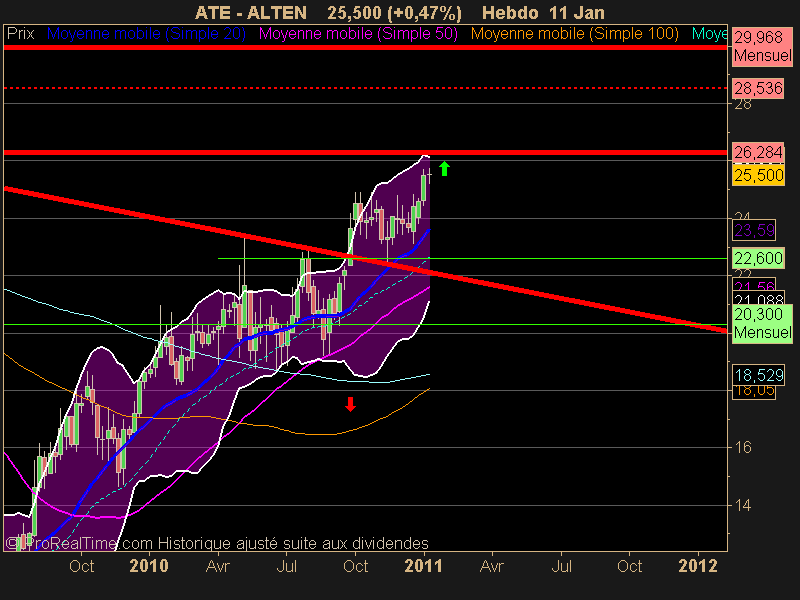Click the yellow "25,500" current price label
The image size is (800, 600).
pos(758,175)
